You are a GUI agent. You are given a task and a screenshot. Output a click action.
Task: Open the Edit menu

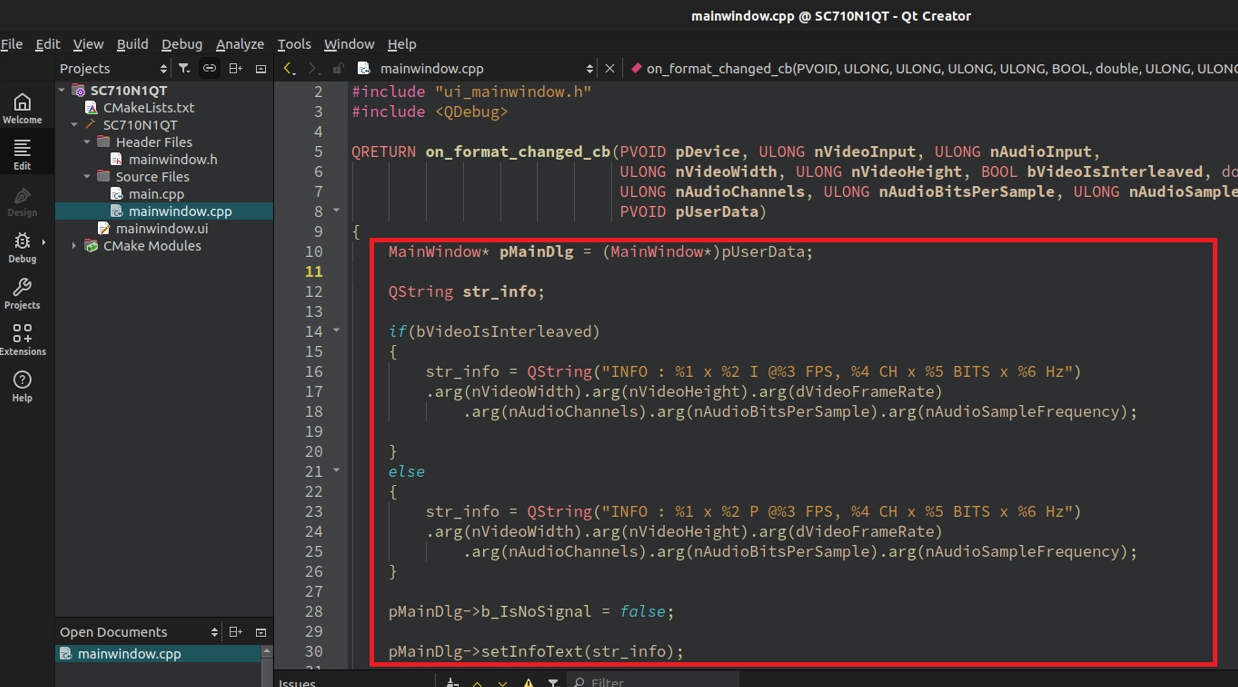coord(47,44)
